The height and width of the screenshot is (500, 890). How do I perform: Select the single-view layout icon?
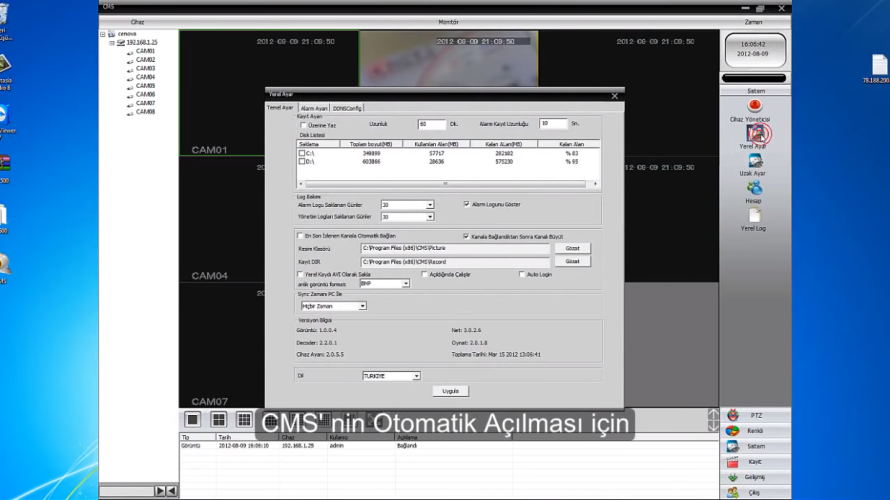[x=193, y=419]
